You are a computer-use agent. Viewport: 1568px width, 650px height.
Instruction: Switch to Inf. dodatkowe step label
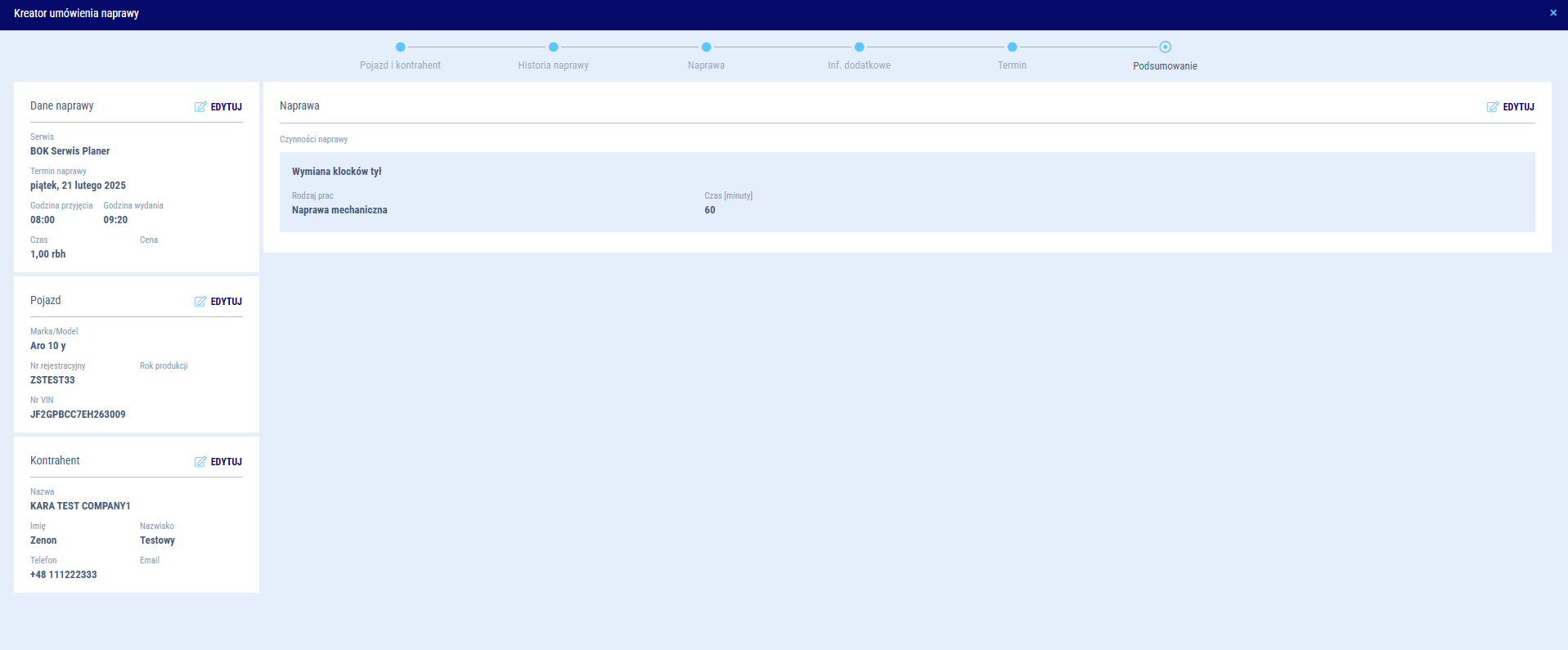(x=859, y=65)
